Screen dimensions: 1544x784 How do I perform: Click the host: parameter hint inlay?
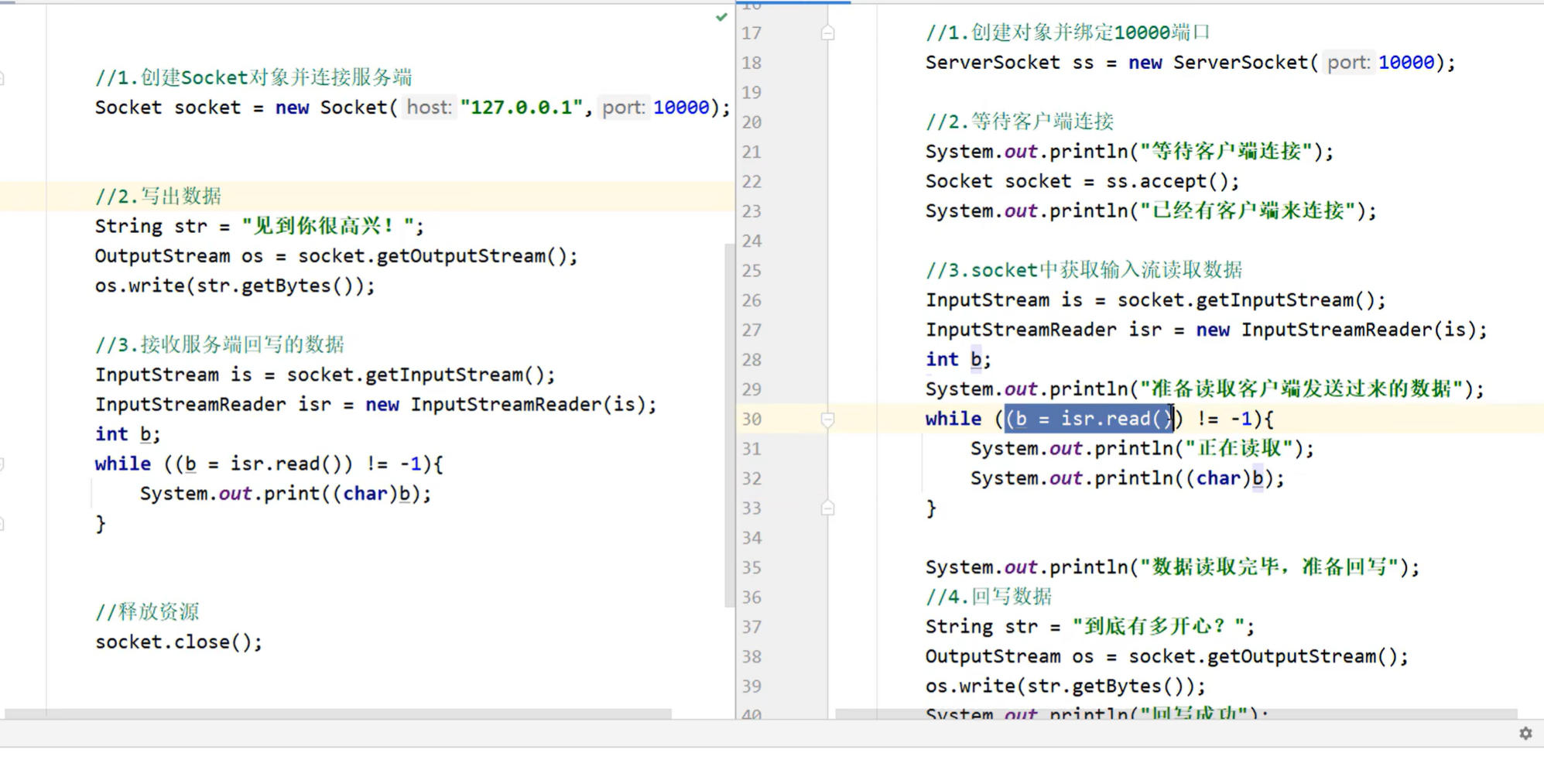[428, 107]
